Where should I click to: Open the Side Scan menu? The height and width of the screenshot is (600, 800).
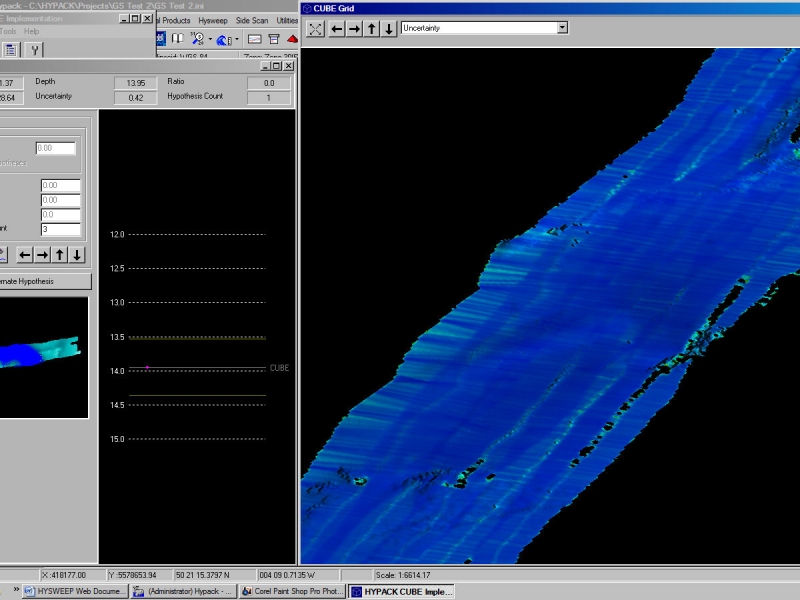251,20
